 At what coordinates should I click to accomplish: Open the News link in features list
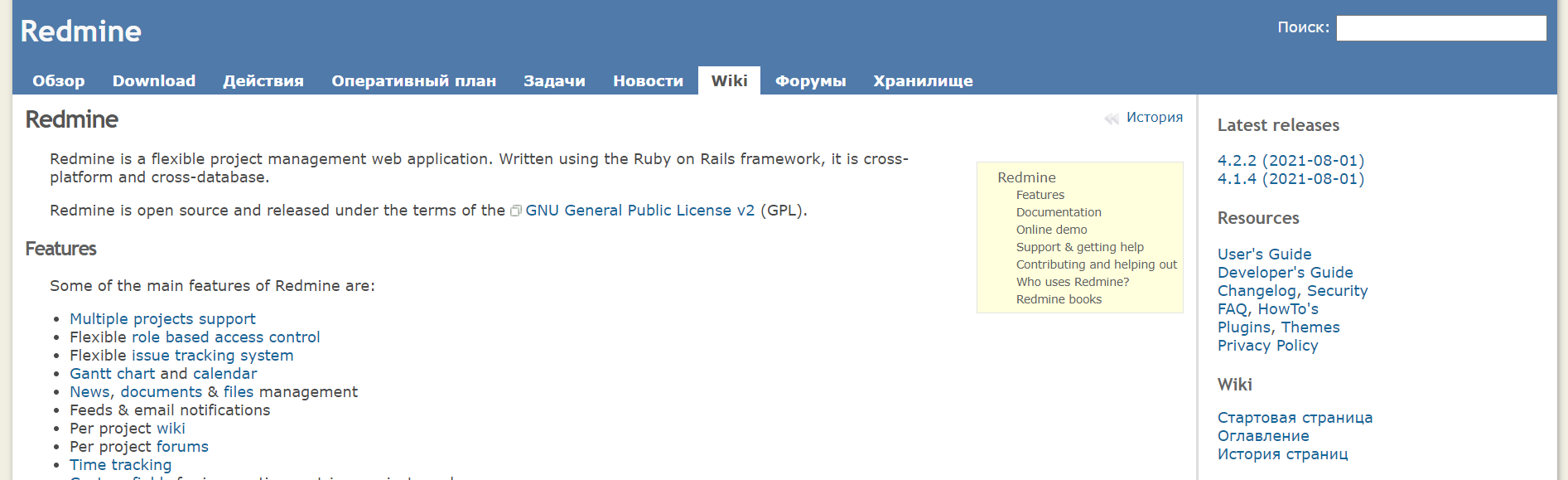pyautogui.click(x=89, y=392)
